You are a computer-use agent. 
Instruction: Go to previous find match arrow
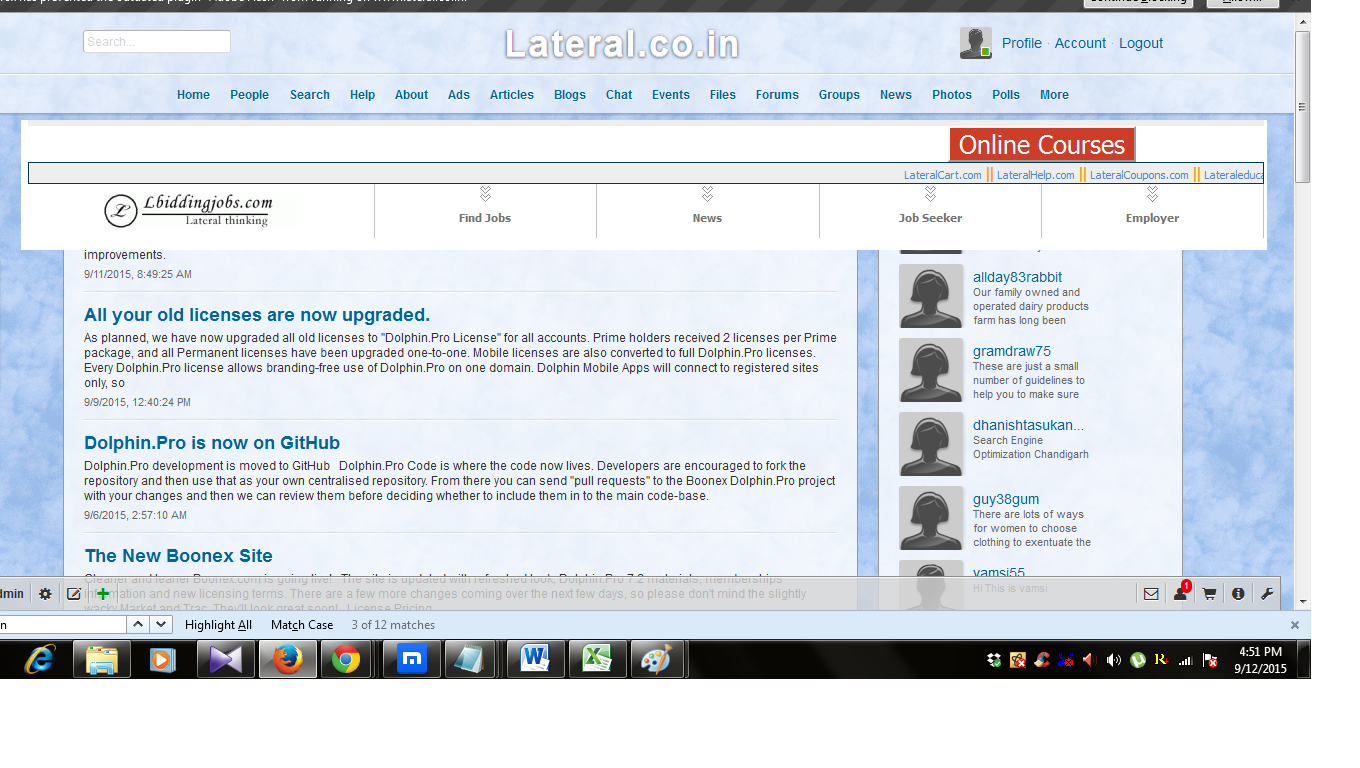(x=138, y=625)
